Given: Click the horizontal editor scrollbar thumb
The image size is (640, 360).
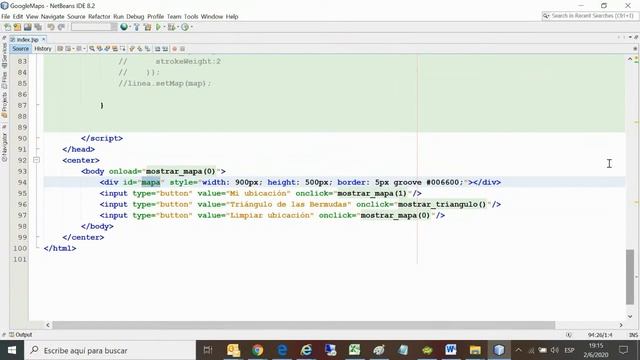Looking at the screenshot, I should click(x=303, y=325).
